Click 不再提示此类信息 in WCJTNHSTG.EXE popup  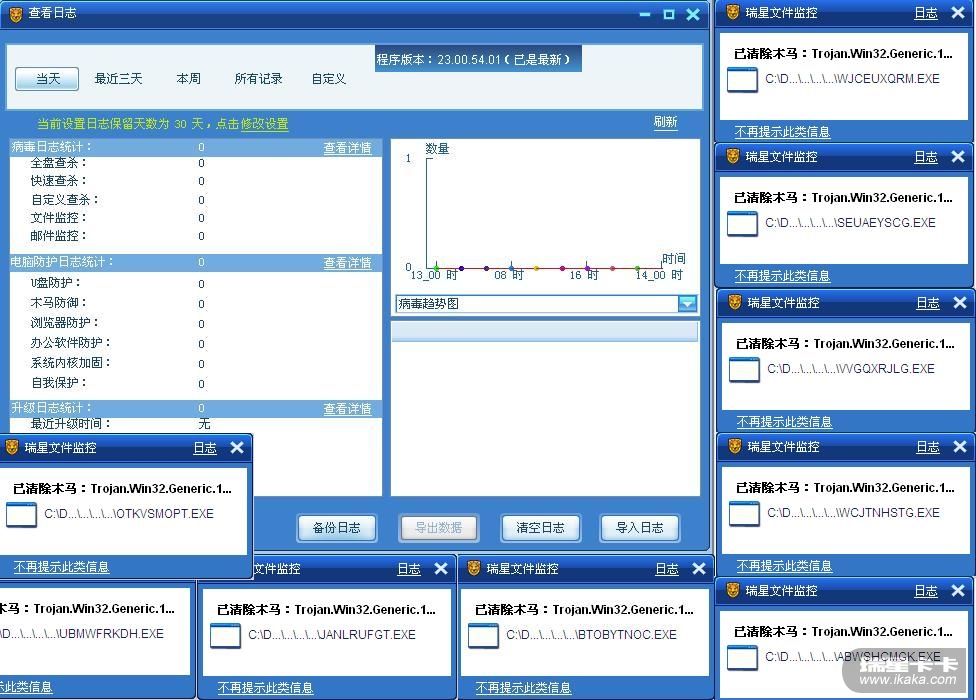point(784,566)
